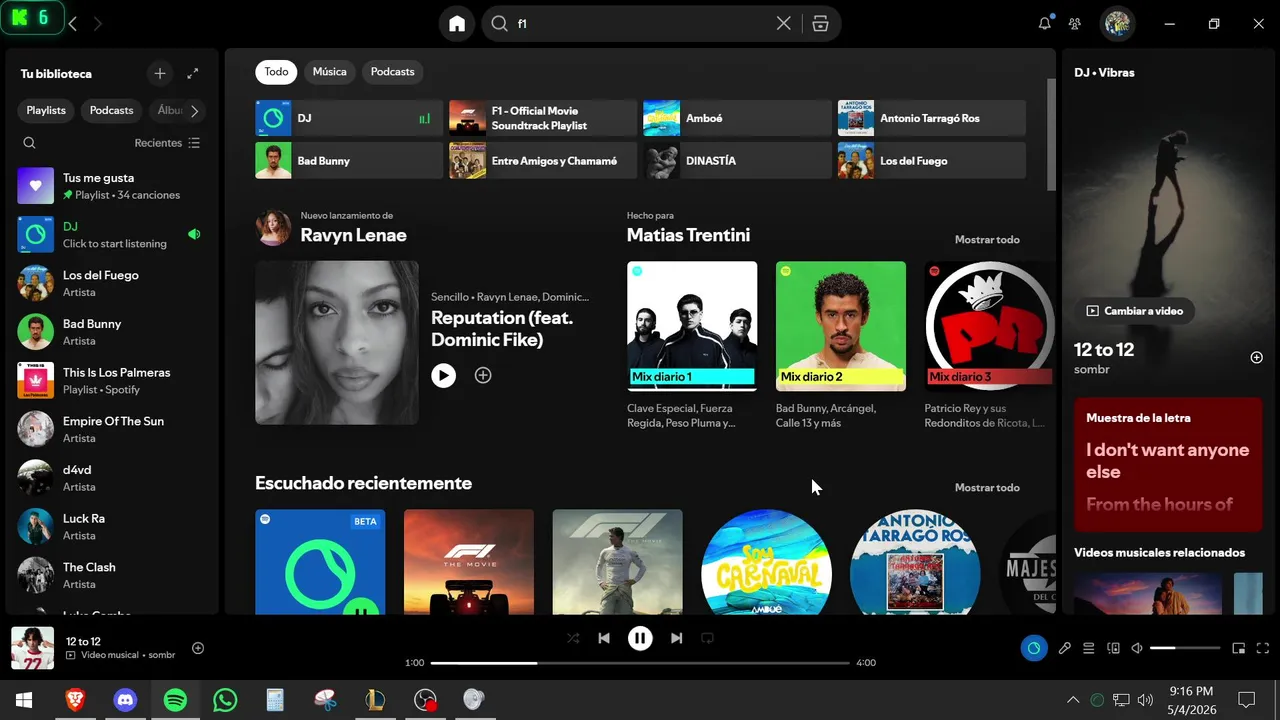
Task: Open the Amboé shortcut tile
Action: pos(737,118)
